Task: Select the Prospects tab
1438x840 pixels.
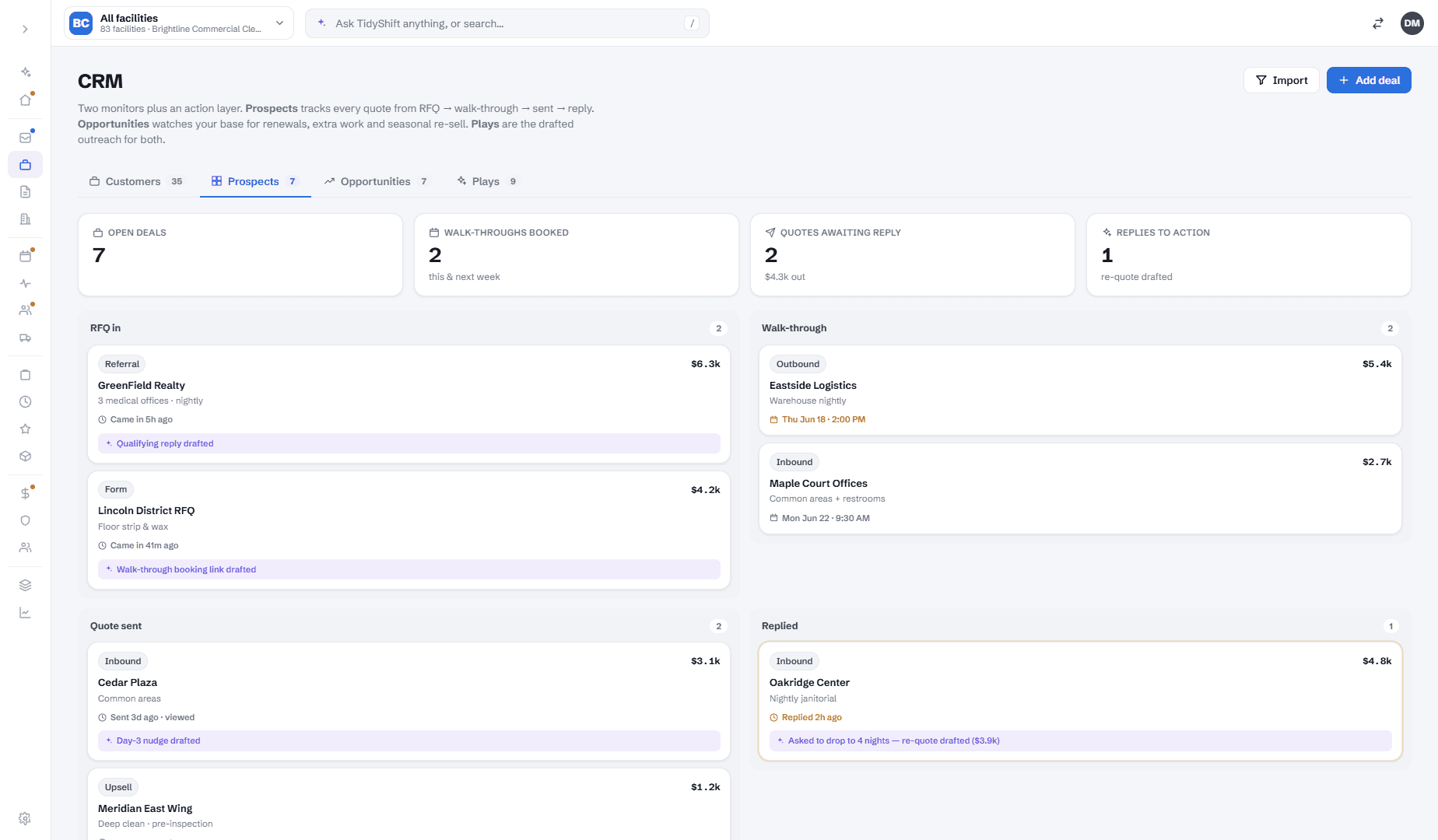Action: [254, 181]
